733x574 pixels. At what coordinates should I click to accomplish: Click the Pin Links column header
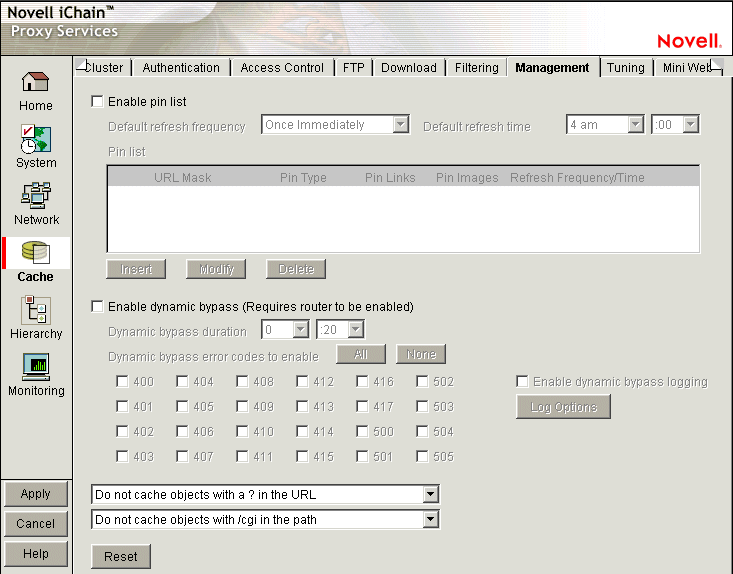tap(390, 178)
